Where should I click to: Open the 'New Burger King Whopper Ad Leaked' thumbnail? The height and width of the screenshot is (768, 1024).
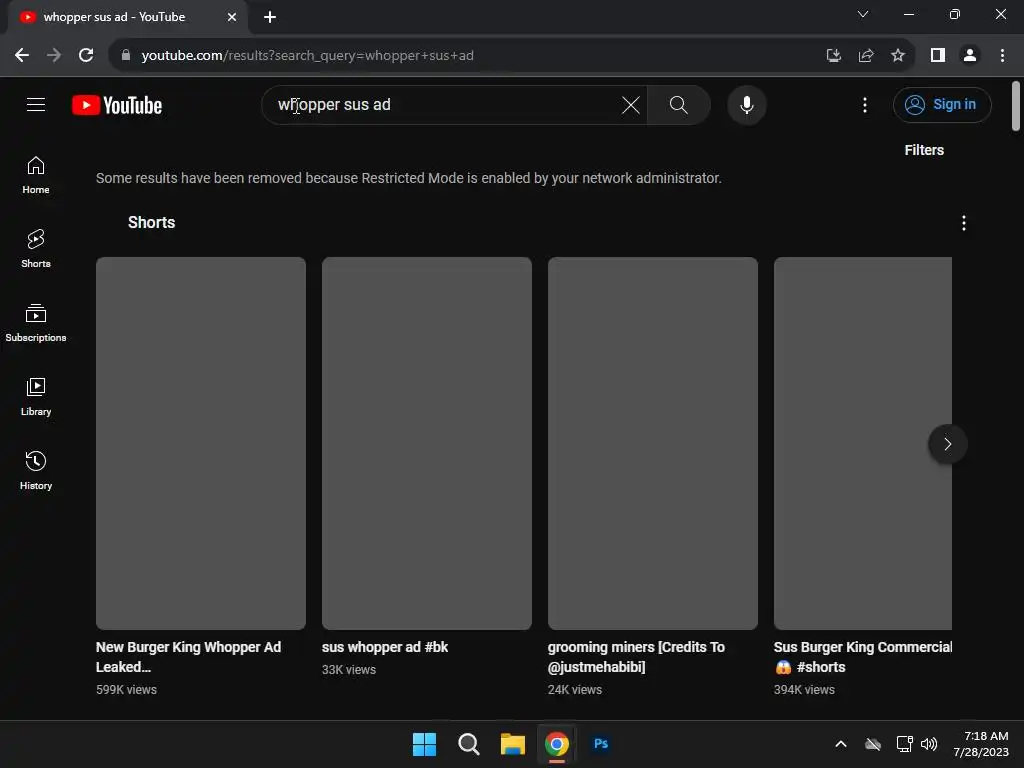[x=200, y=443]
